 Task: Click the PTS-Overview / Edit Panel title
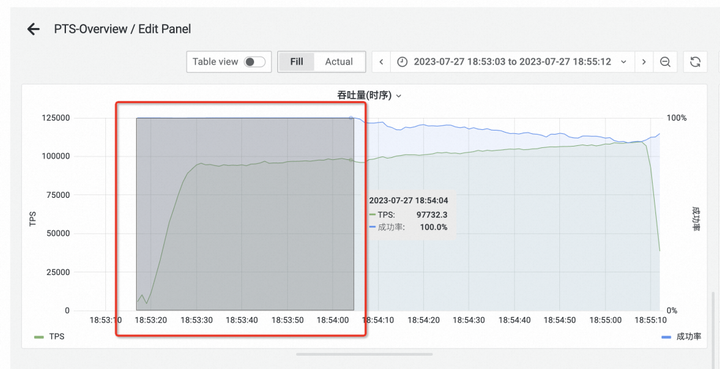coord(122,29)
